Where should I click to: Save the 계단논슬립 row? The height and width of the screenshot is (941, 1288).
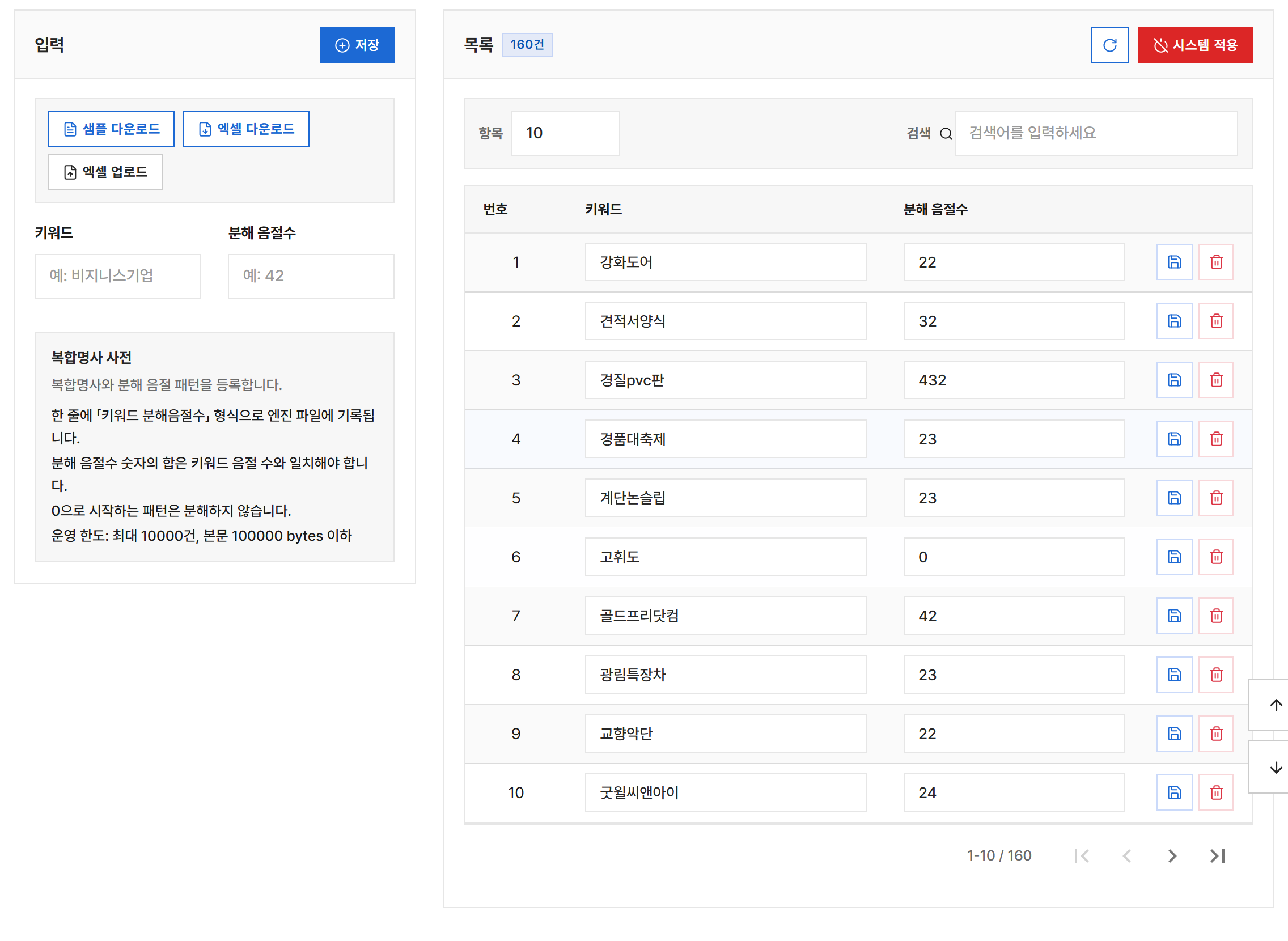coord(1174,498)
